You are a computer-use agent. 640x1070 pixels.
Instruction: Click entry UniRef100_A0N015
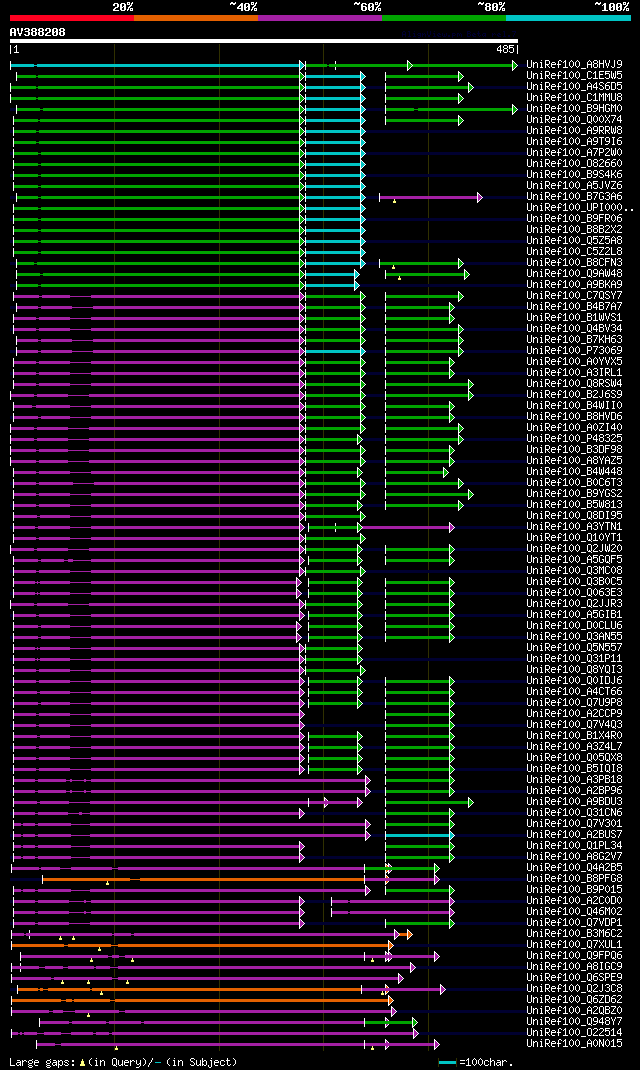pyautogui.click(x=574, y=1043)
